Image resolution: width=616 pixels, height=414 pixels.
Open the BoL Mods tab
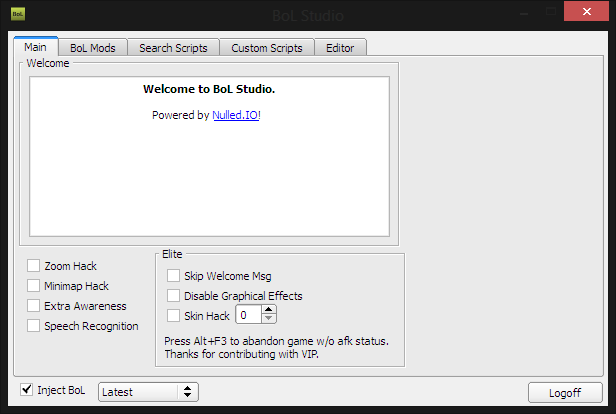pyautogui.click(x=93, y=48)
